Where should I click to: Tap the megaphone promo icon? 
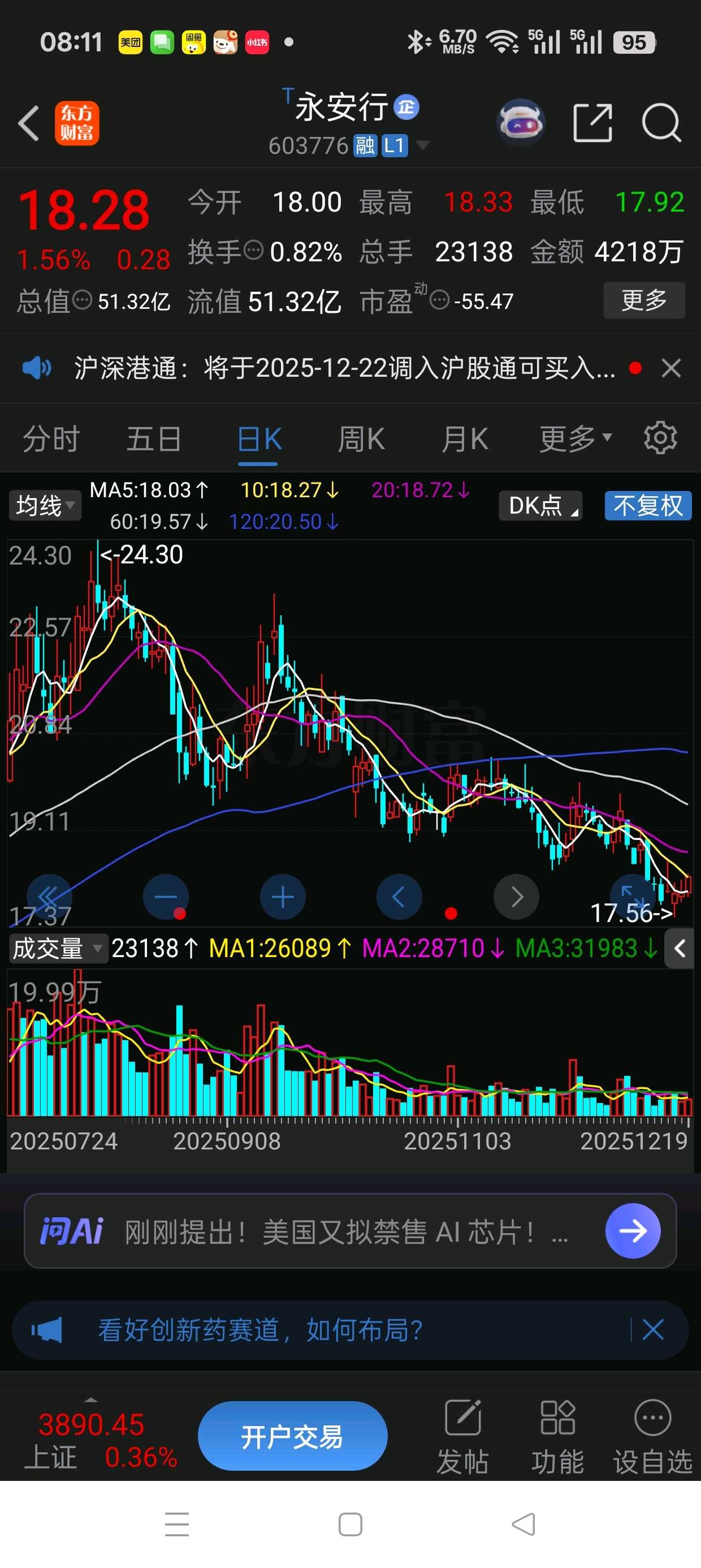pos(46,1329)
